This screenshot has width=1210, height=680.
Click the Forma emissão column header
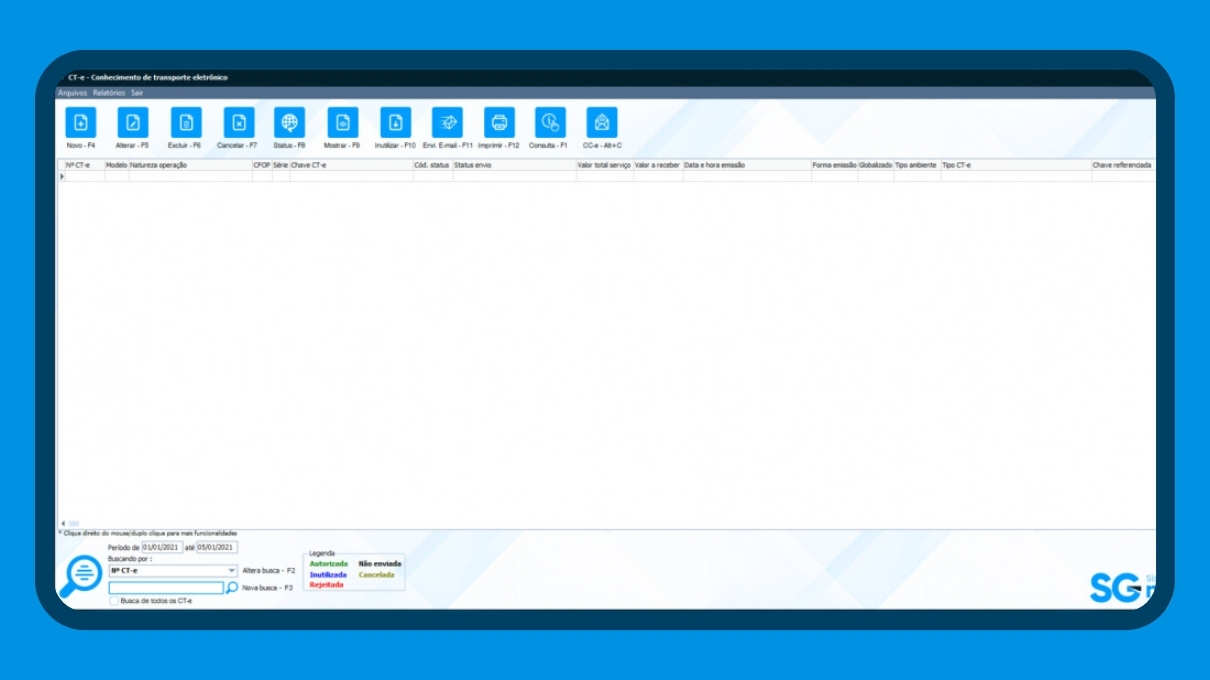834,165
